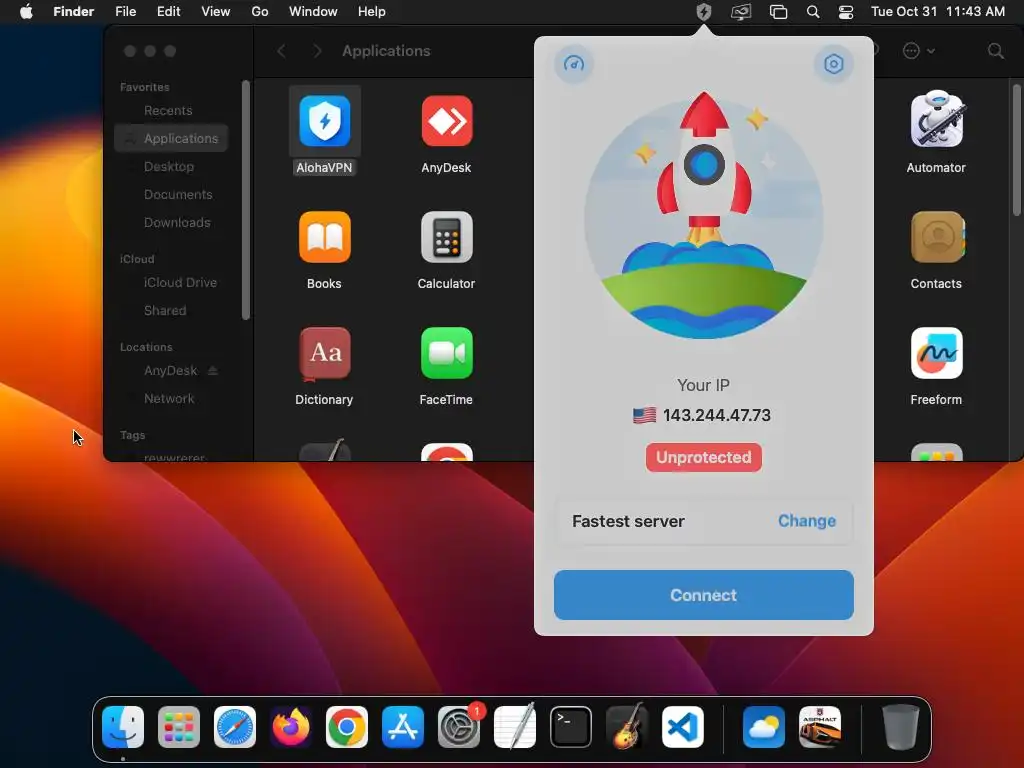The image size is (1024, 768).
Task: Launch Google Chrome from the Dock
Action: pyautogui.click(x=347, y=727)
